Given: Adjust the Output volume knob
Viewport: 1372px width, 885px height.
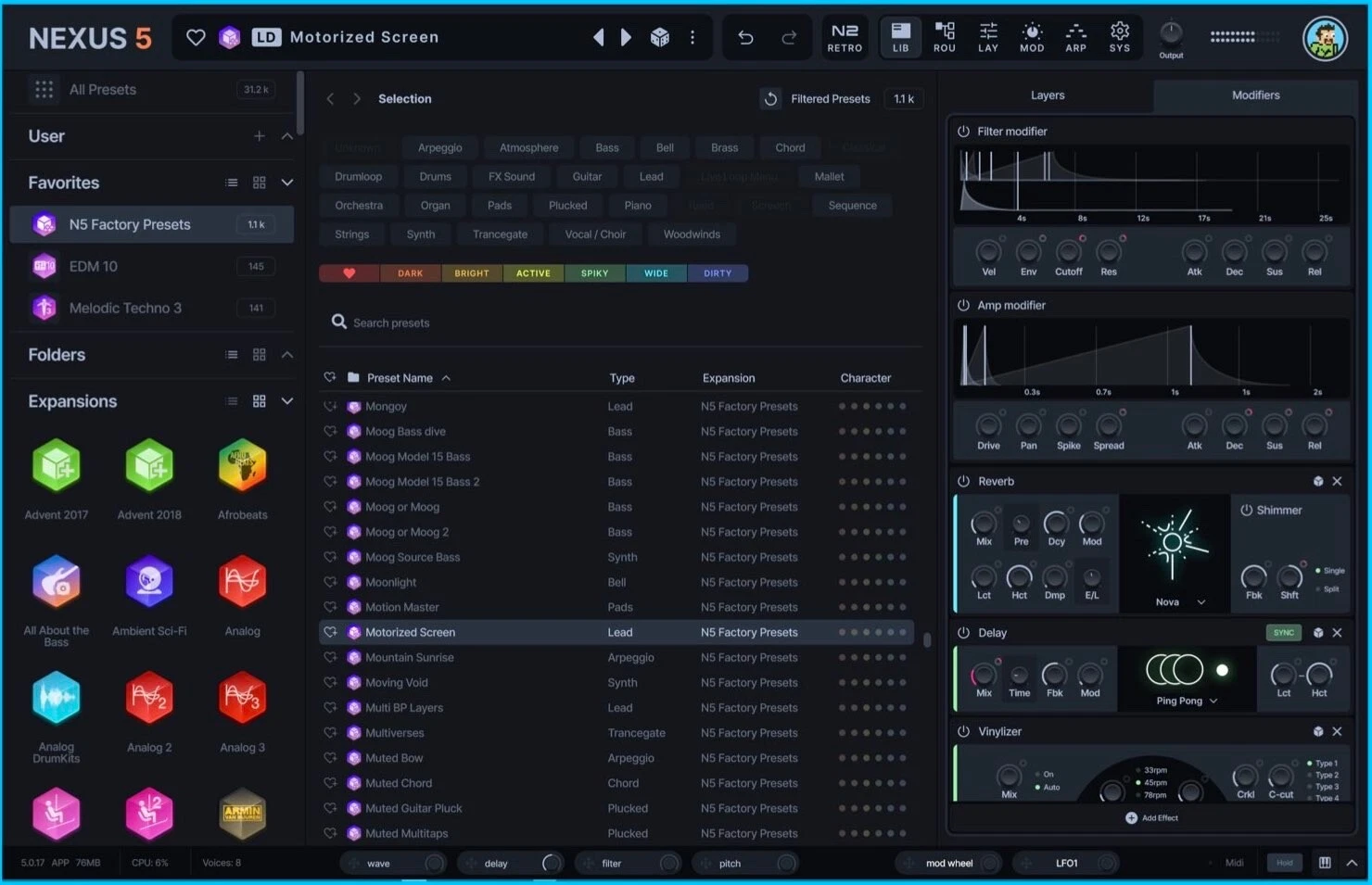Looking at the screenshot, I should click(1171, 34).
